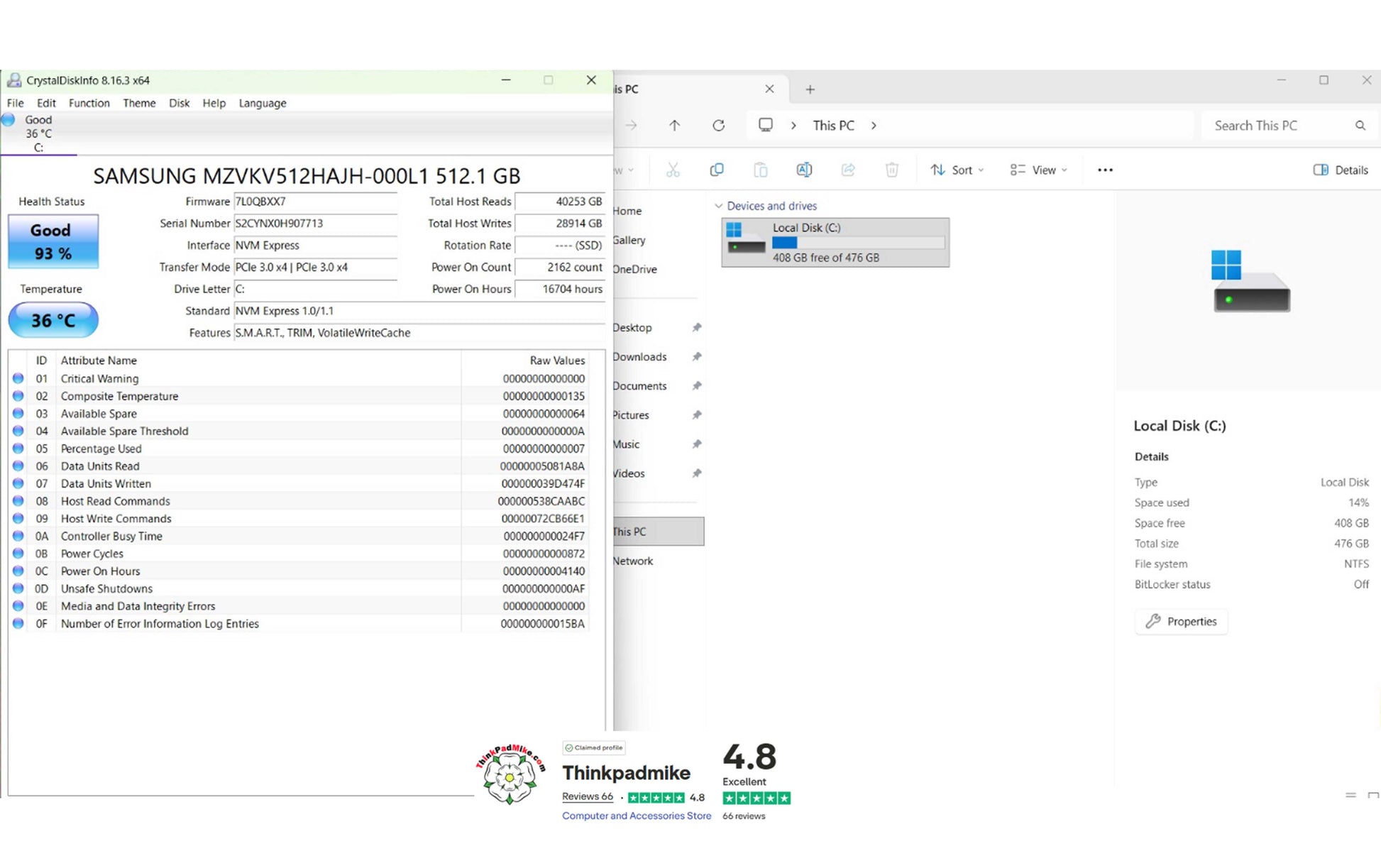Select the Data Units Written row
Screen dimensions: 1381x868
(299, 484)
